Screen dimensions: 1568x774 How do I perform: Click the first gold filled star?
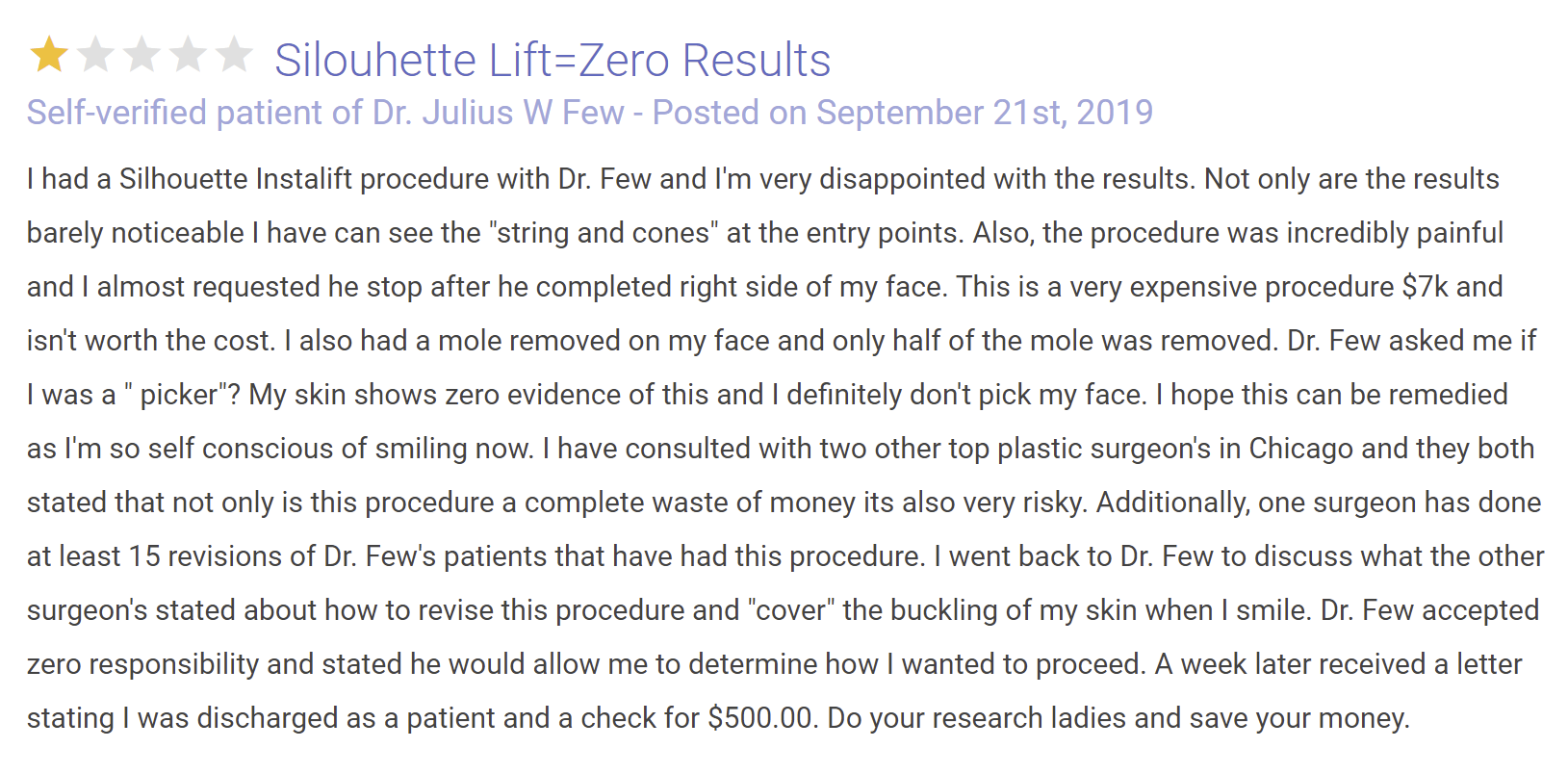[49, 55]
